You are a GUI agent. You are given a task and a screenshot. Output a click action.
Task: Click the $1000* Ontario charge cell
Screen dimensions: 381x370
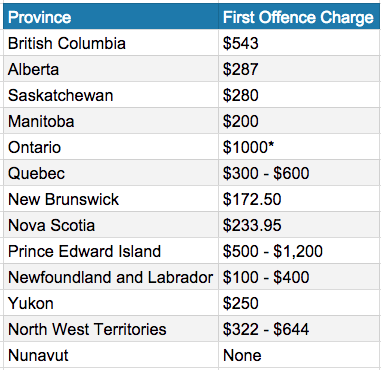point(300,147)
